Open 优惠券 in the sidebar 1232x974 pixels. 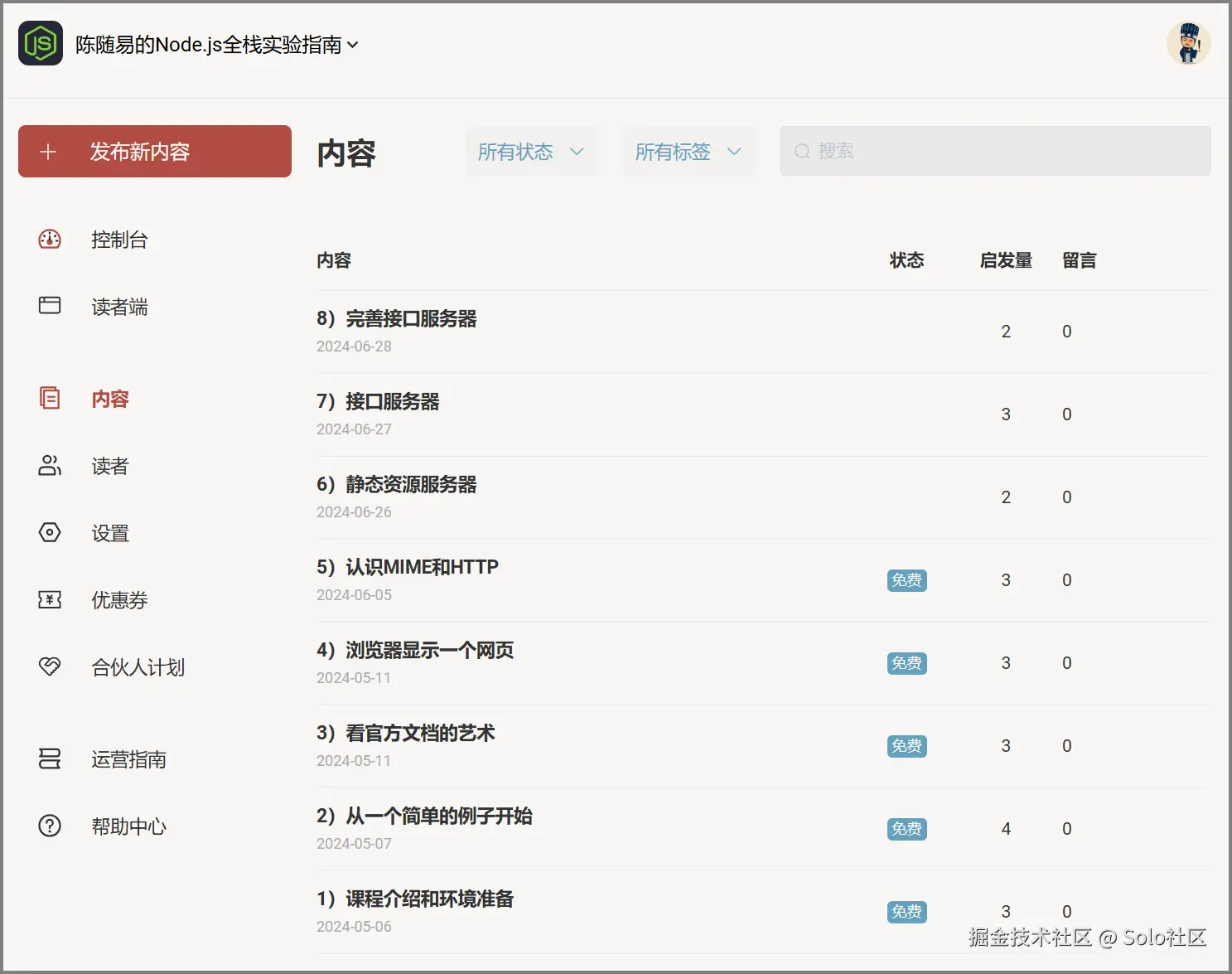point(119,600)
